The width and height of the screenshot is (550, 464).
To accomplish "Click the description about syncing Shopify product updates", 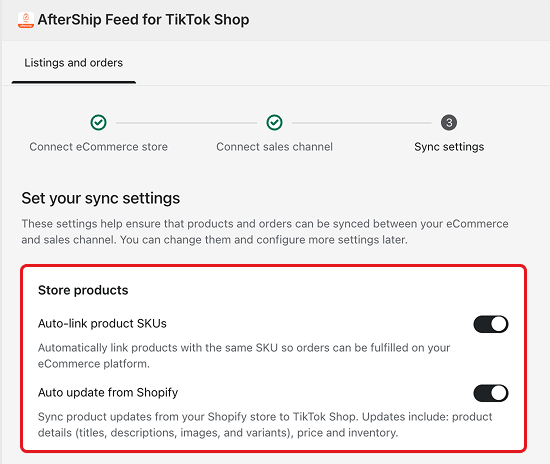I will [x=265, y=425].
